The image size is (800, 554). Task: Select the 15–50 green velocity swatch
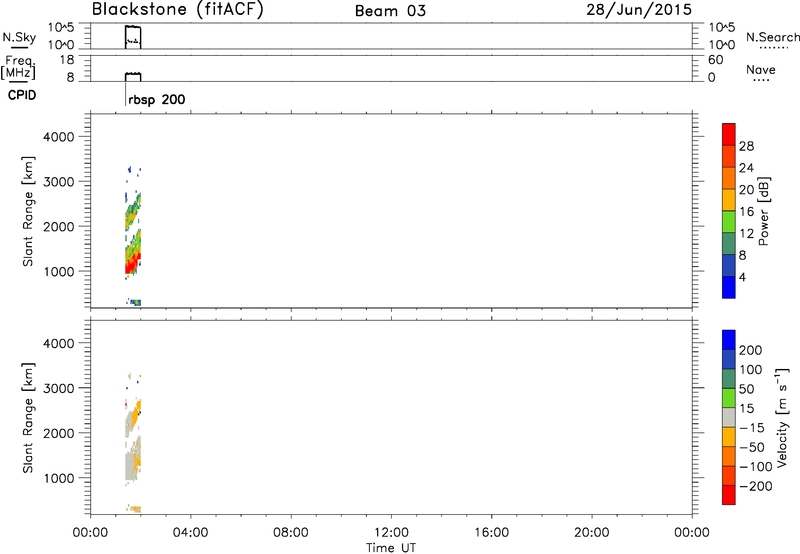click(729, 398)
